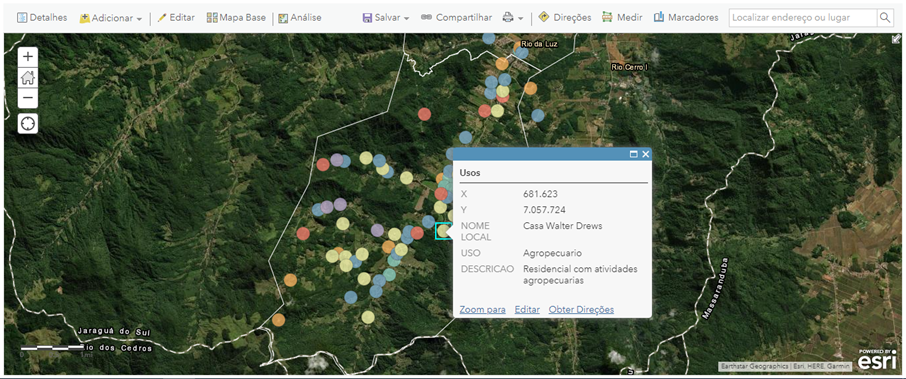Open the Mapa Base gallery
This screenshot has width=906, height=379.
click(236, 17)
